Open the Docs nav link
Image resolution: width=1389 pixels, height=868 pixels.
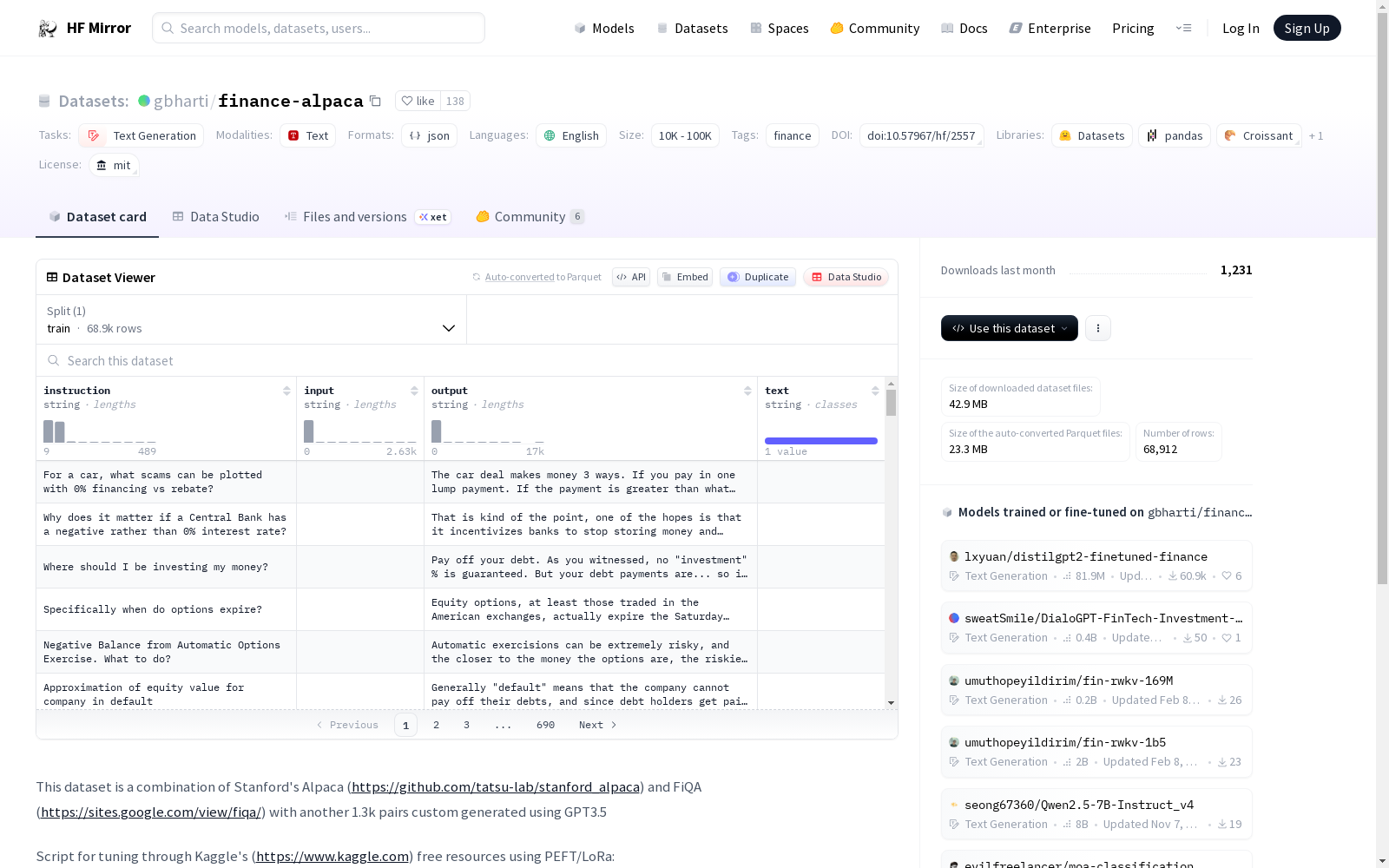[x=964, y=28]
